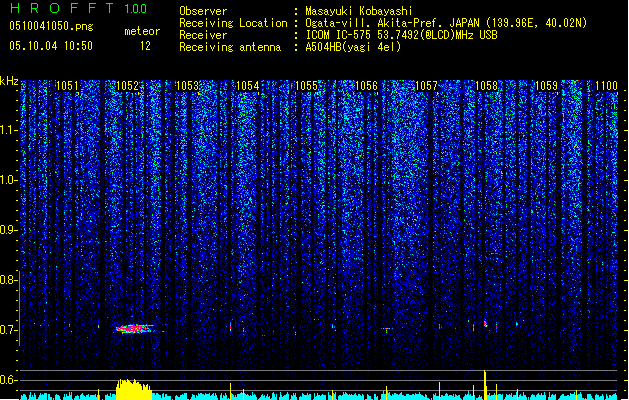Screen dimensions: 629x400
Task: Click the 1051 time marker
Action: pyautogui.click(x=67, y=86)
